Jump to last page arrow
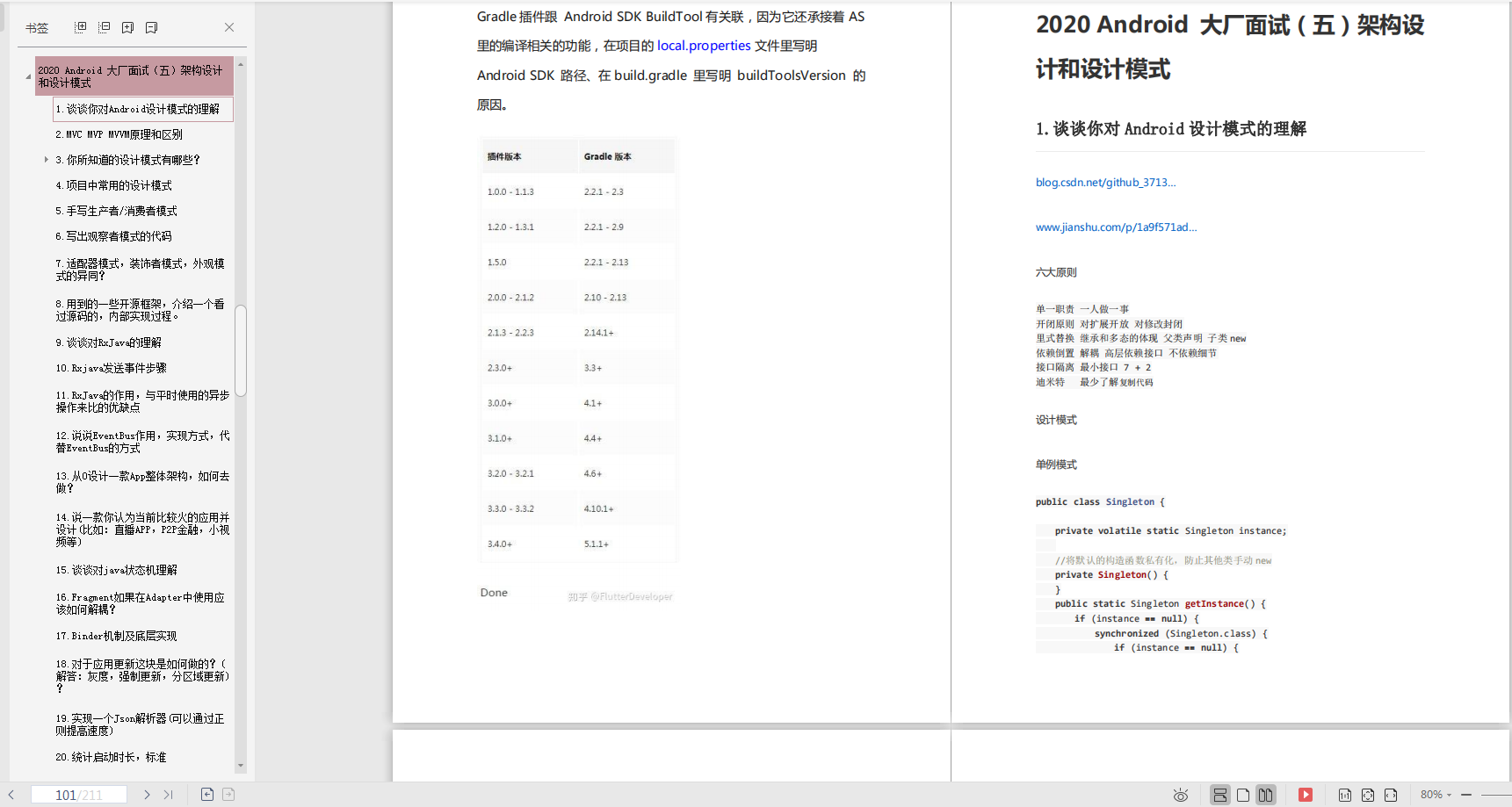 click(168, 795)
